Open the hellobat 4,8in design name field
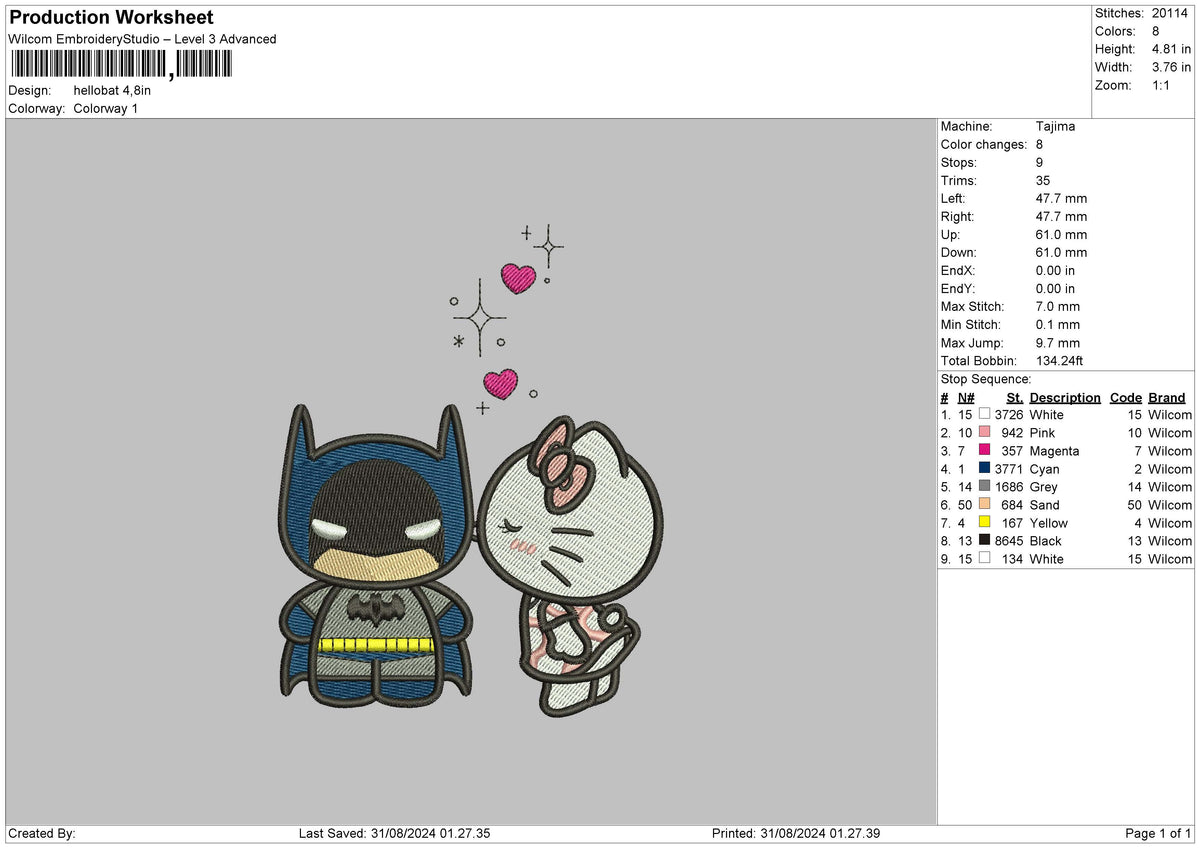Screen dimensions: 1200x848 [111, 89]
